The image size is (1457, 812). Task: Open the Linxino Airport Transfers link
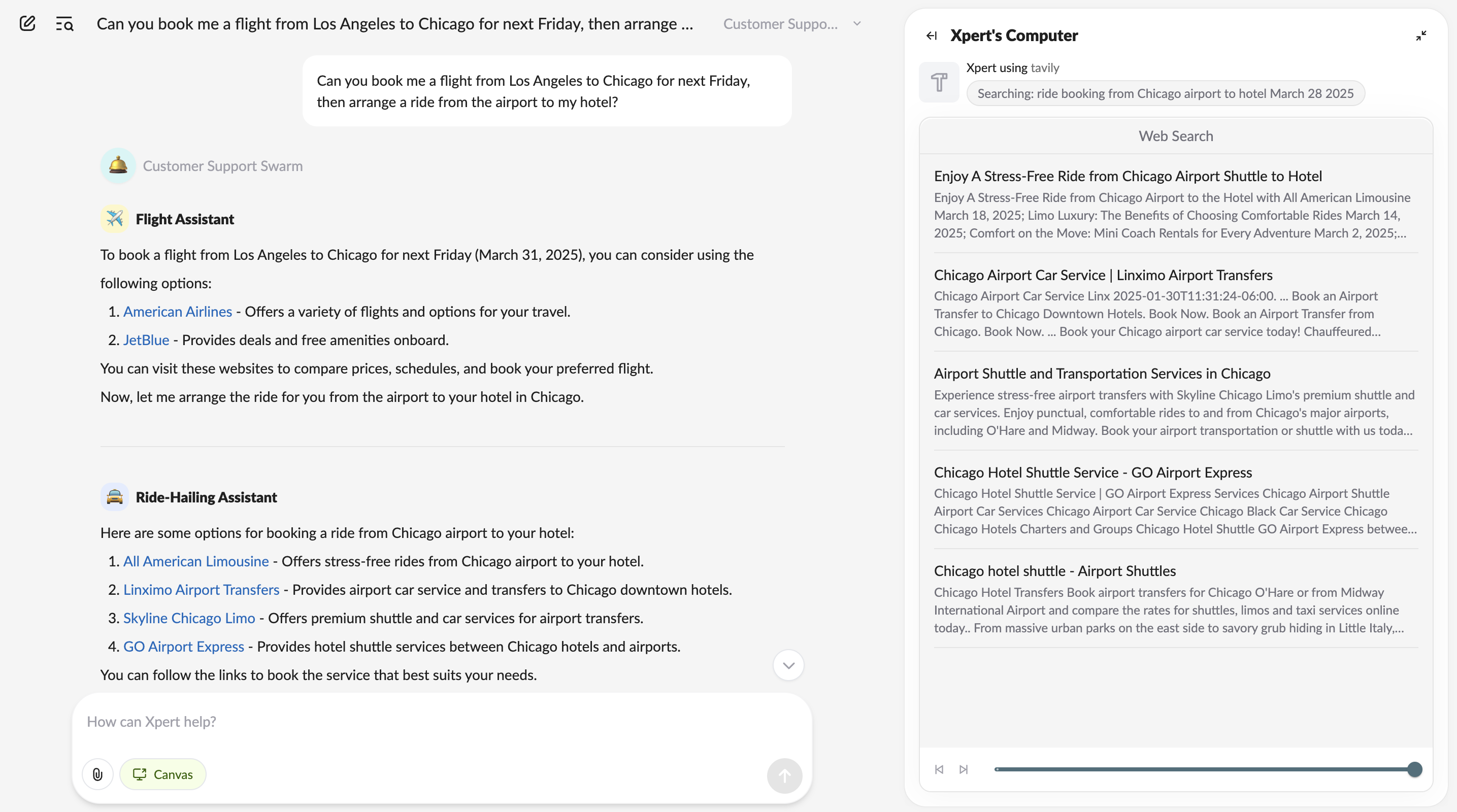point(202,590)
